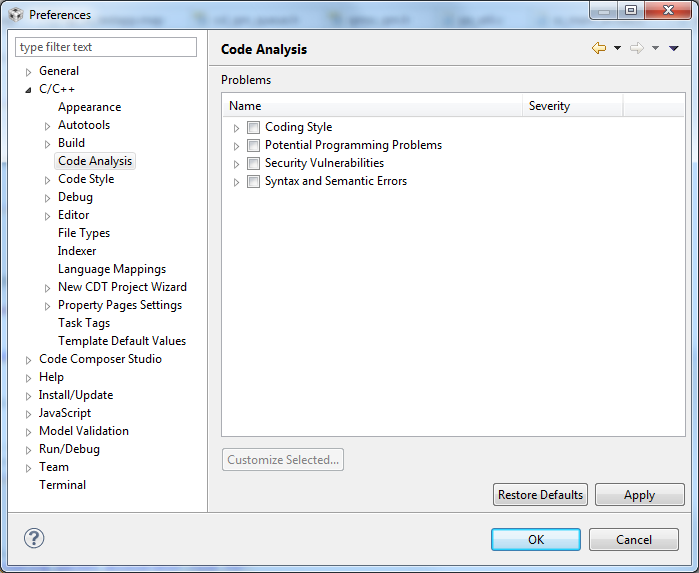Expand the Coding Style problem category

[x=237, y=128]
